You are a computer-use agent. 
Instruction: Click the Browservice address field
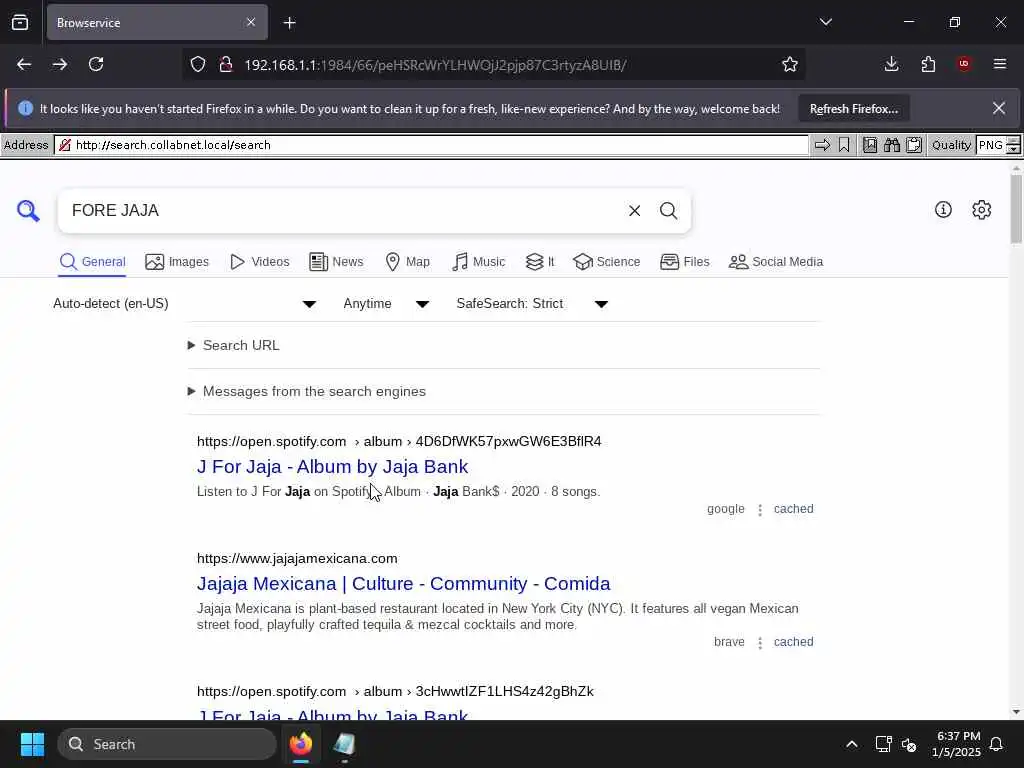coord(431,145)
